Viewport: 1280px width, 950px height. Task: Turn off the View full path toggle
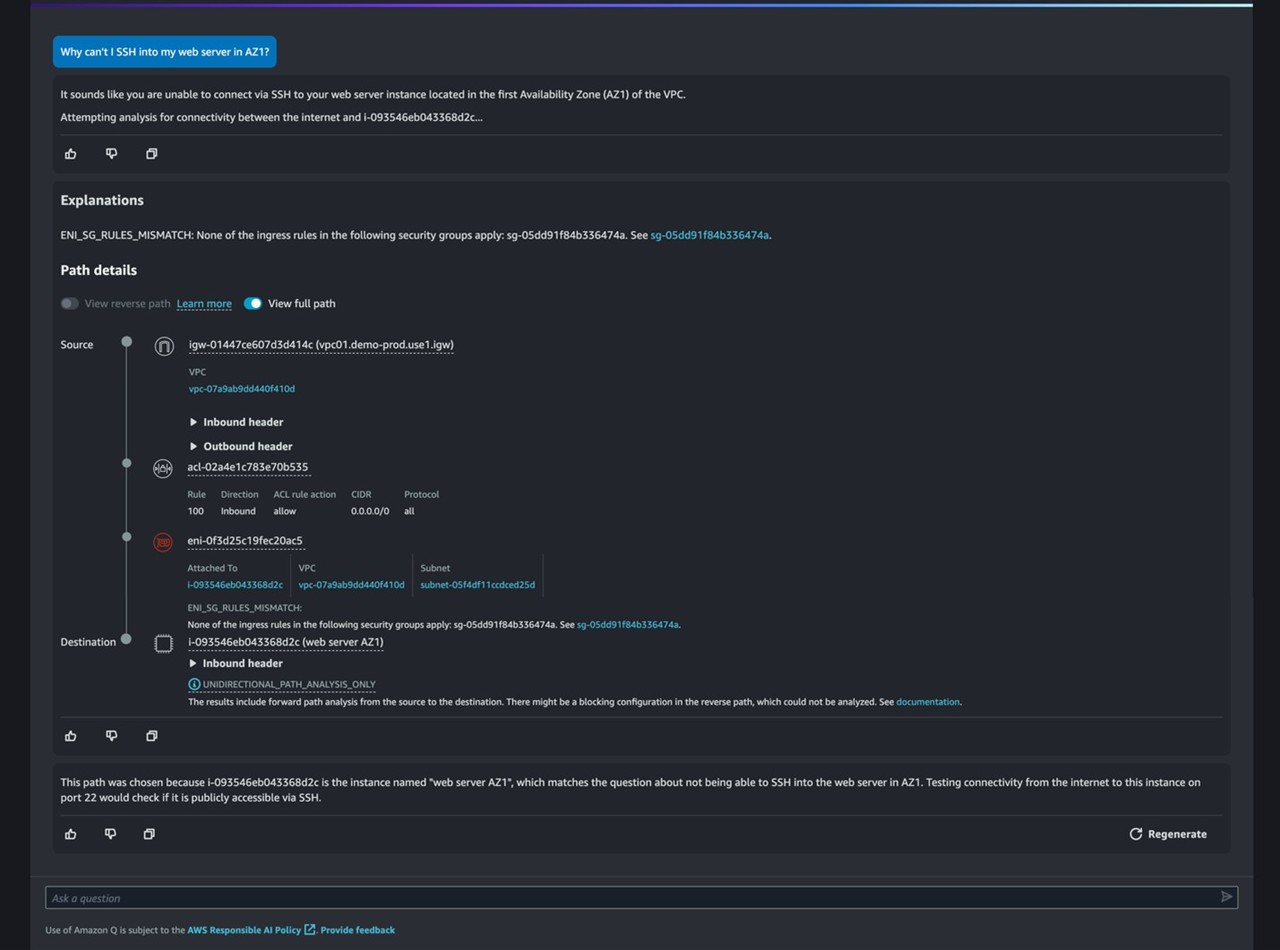253,304
